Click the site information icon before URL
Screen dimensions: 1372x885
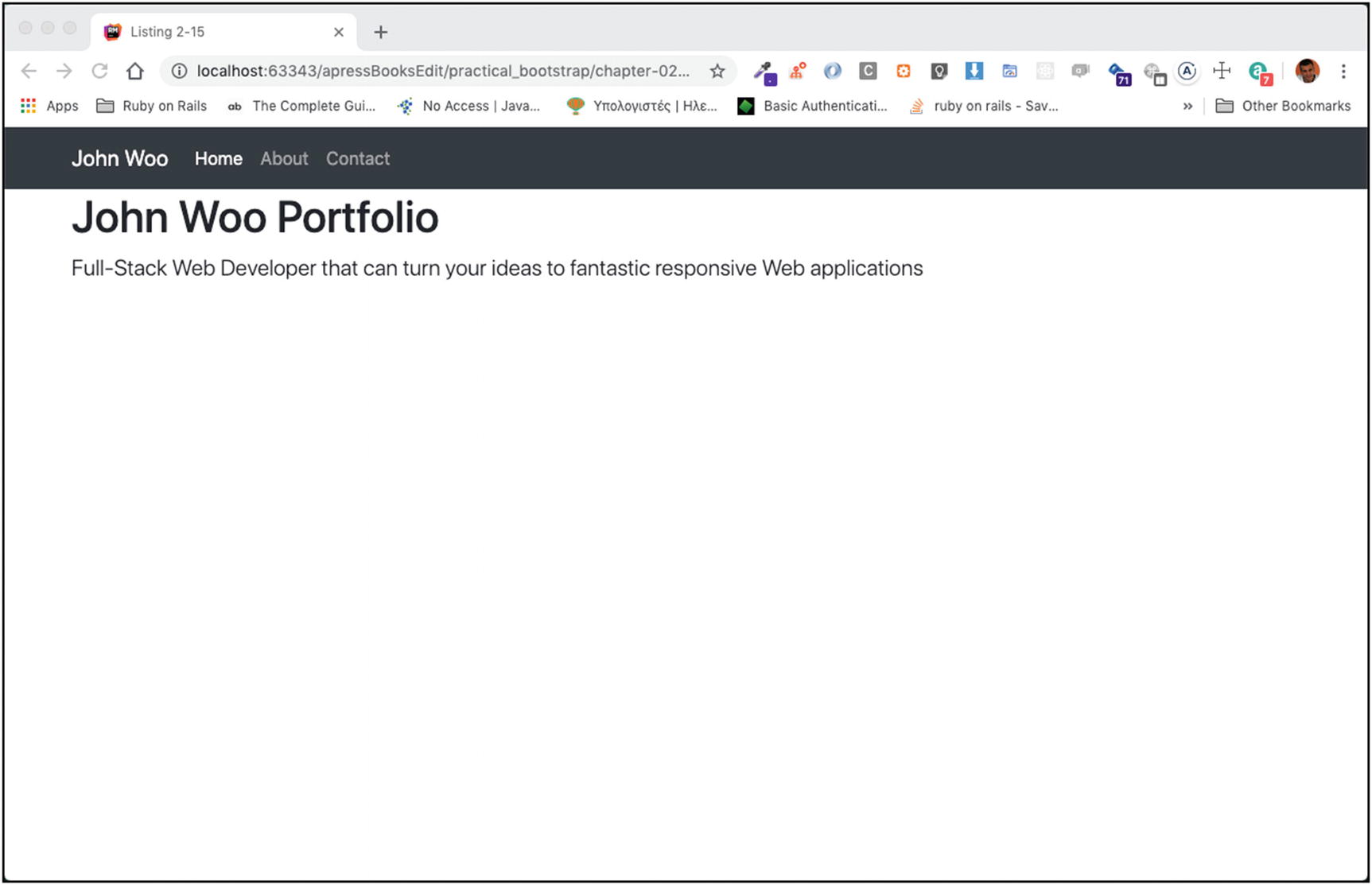(180, 72)
